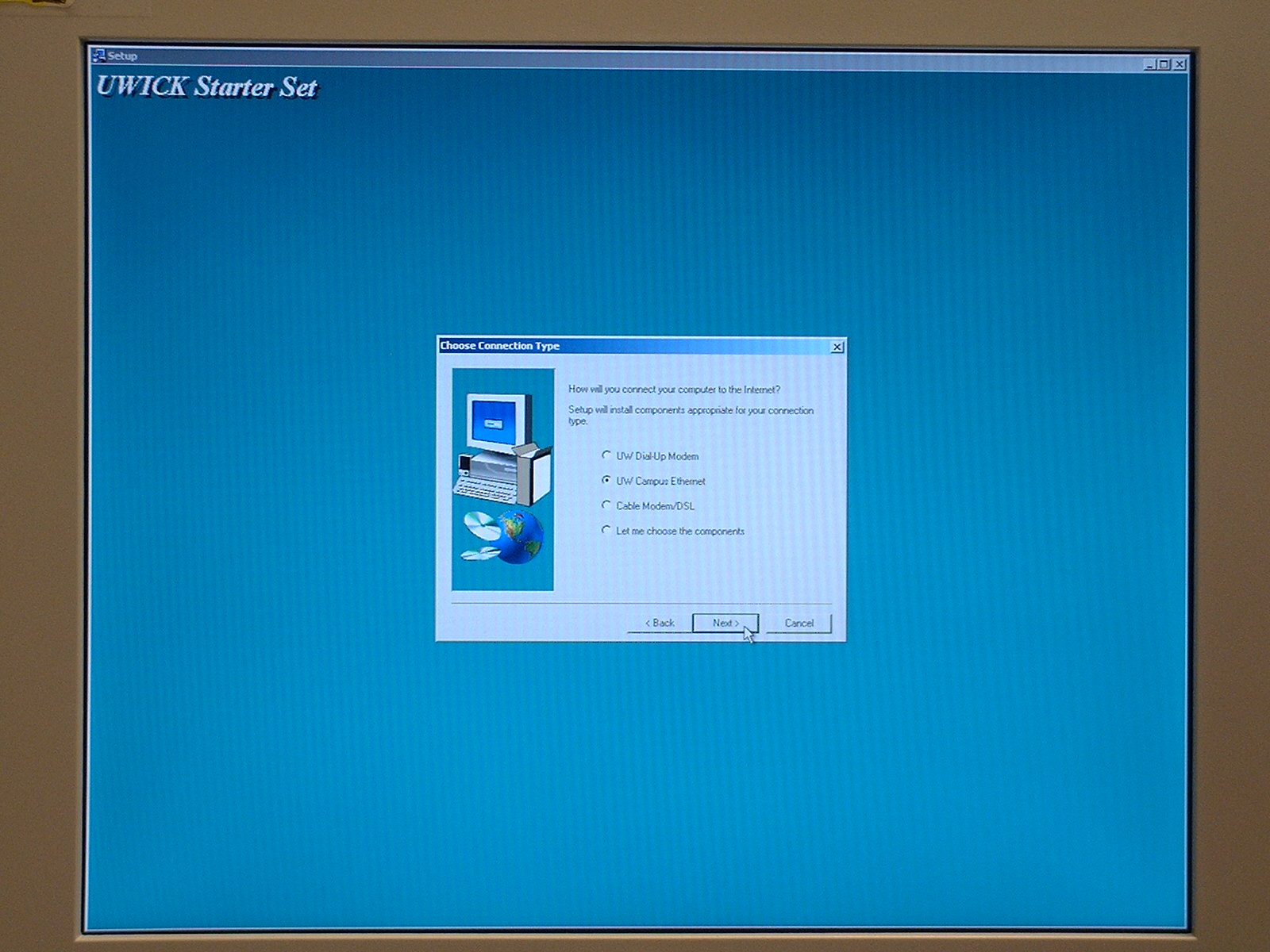Go back with the Back button
The width and height of the screenshot is (1270, 952).
click(x=660, y=623)
